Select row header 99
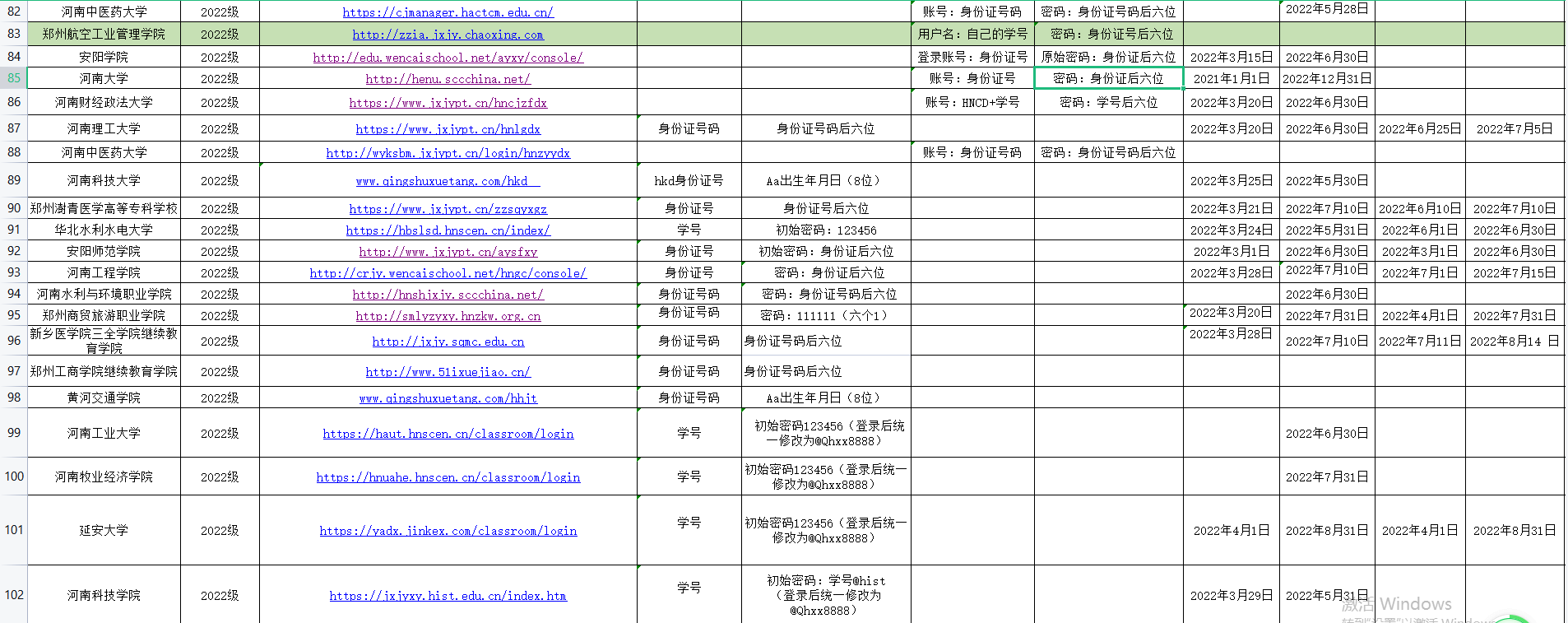This screenshot has height=623, width=1568. [14, 433]
